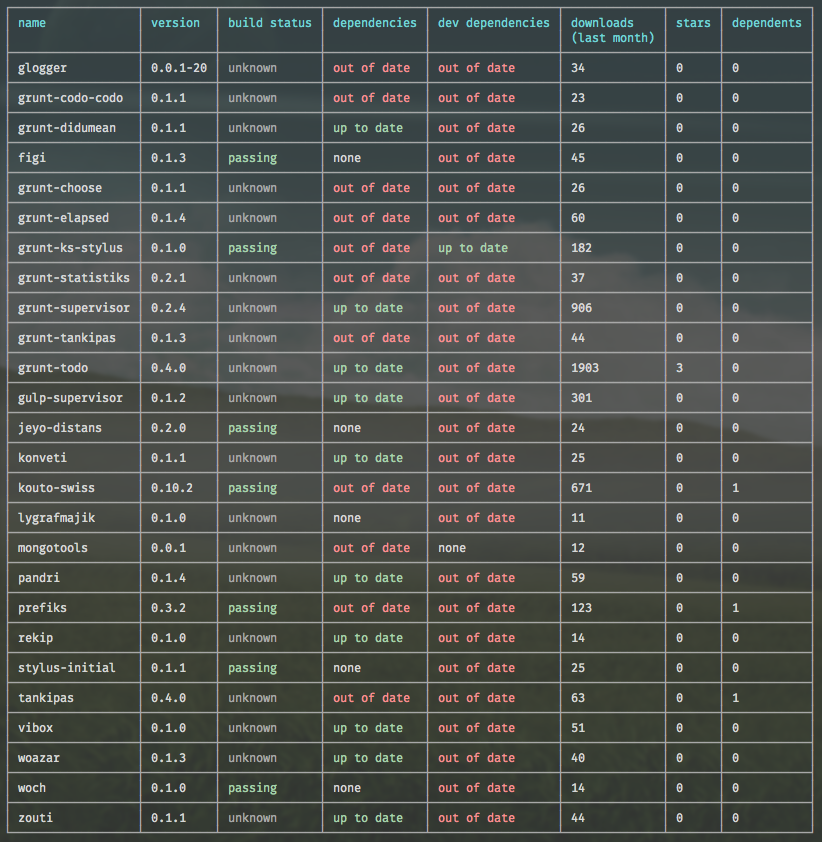Click version '0.3.2' of prefiks
Image resolution: width=822 pixels, height=842 pixels.
(168, 608)
